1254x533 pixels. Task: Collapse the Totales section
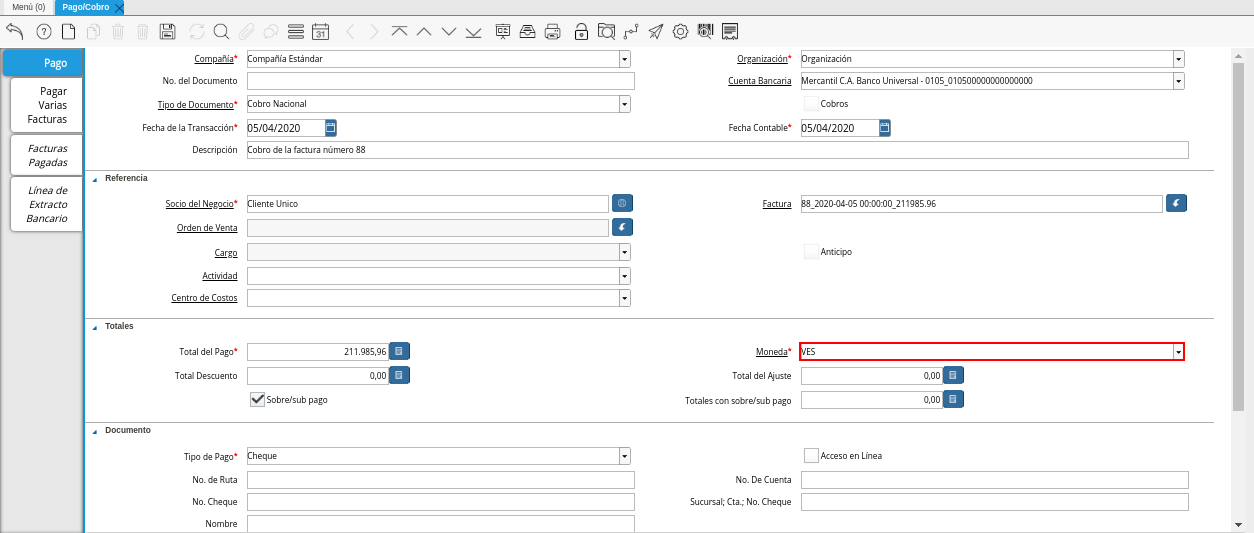(x=96, y=327)
